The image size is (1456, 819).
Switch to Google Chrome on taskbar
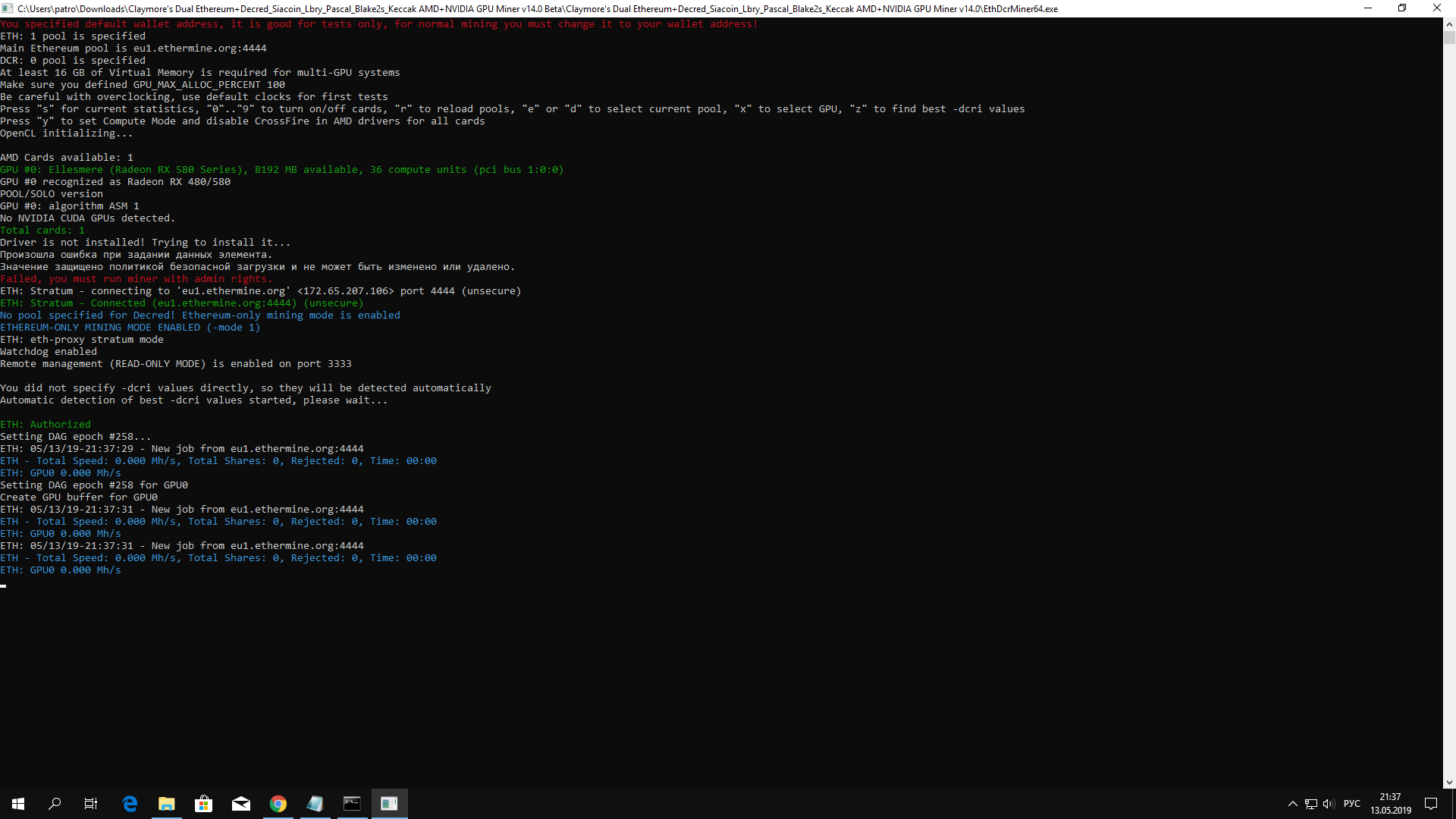pyautogui.click(x=278, y=804)
